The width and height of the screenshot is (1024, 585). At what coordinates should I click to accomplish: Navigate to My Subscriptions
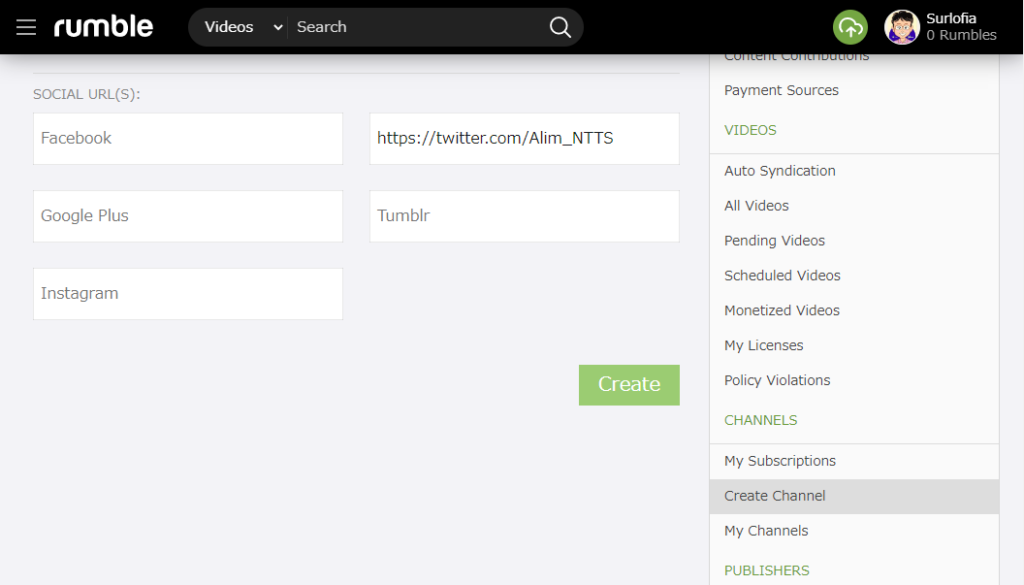point(779,461)
